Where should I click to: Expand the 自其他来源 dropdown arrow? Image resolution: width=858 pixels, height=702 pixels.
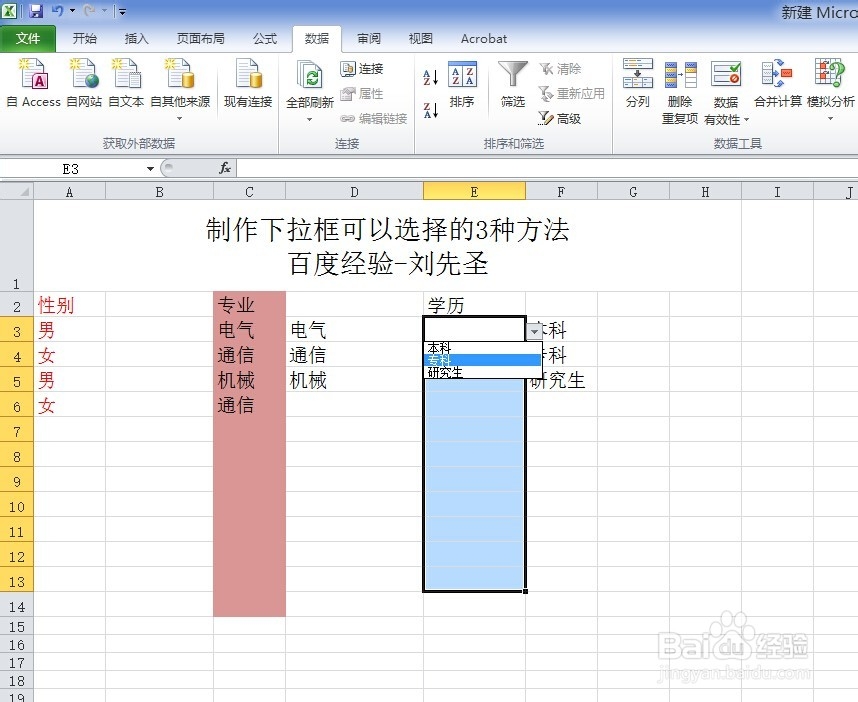(x=180, y=116)
